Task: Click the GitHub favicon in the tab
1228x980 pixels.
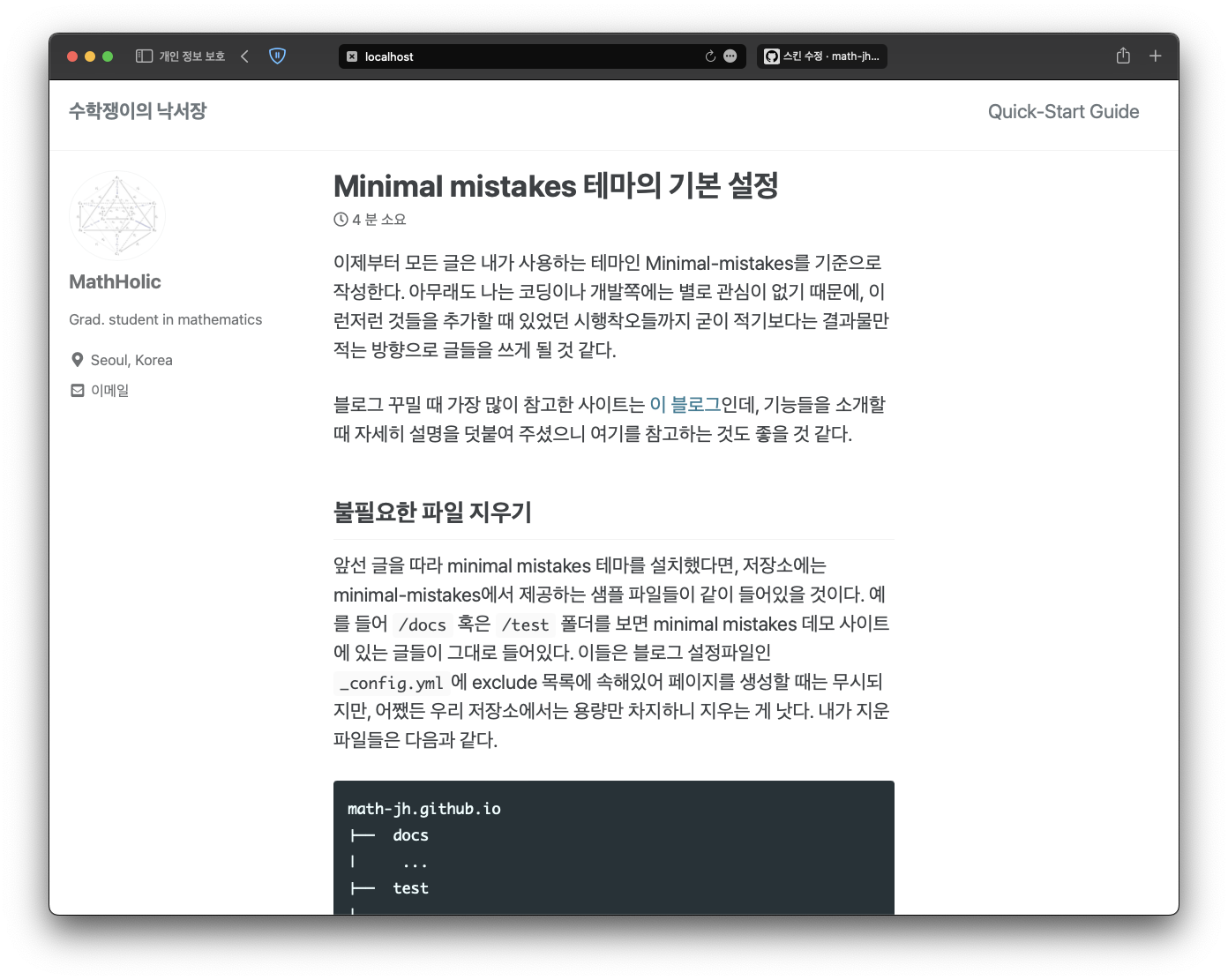Action: coord(772,56)
